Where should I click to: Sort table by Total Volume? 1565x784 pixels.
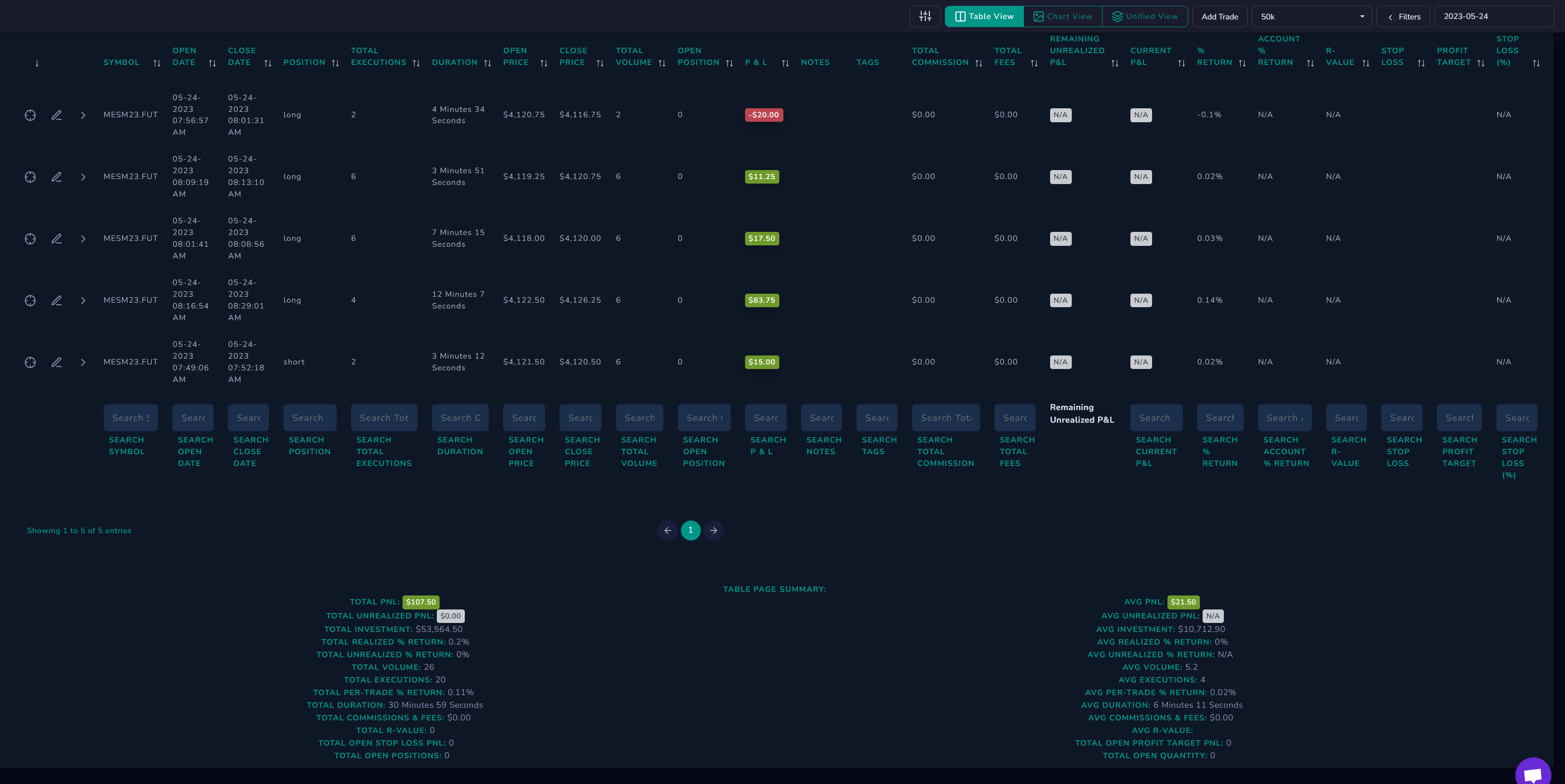click(x=662, y=63)
